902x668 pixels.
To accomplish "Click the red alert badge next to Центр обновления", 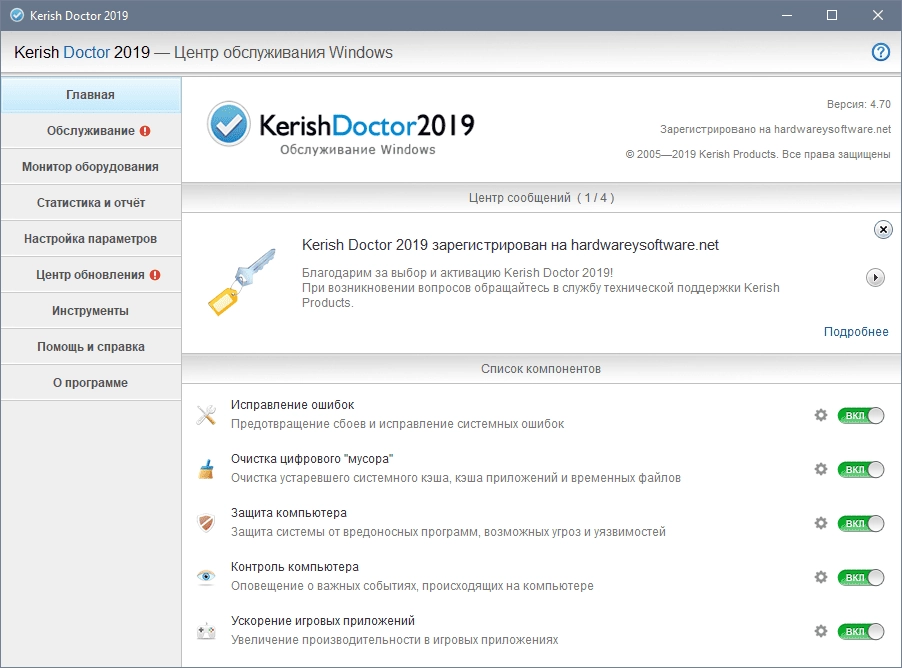I will tap(155, 275).
